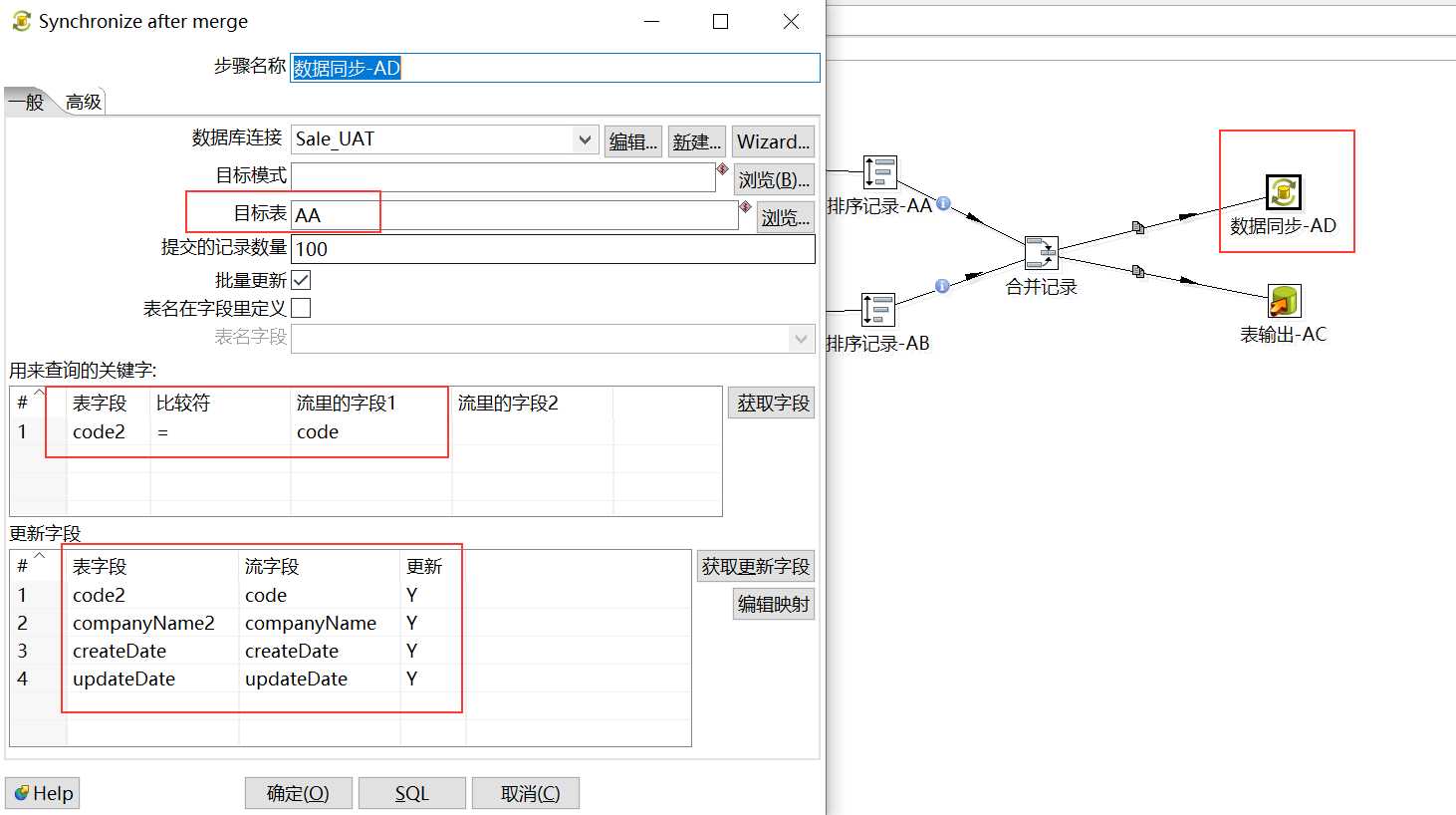The image size is (1456, 815).
Task: Click key table cell code2
Action: (109, 431)
